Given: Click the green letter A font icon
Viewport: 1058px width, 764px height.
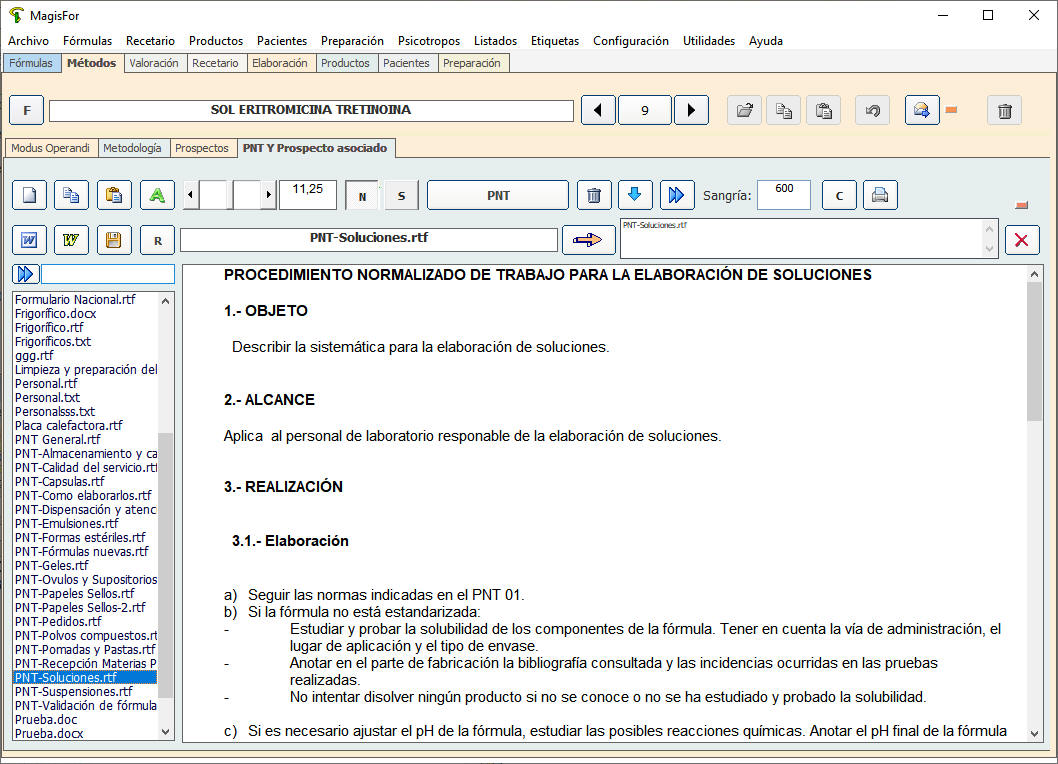Looking at the screenshot, I should tap(157, 196).
